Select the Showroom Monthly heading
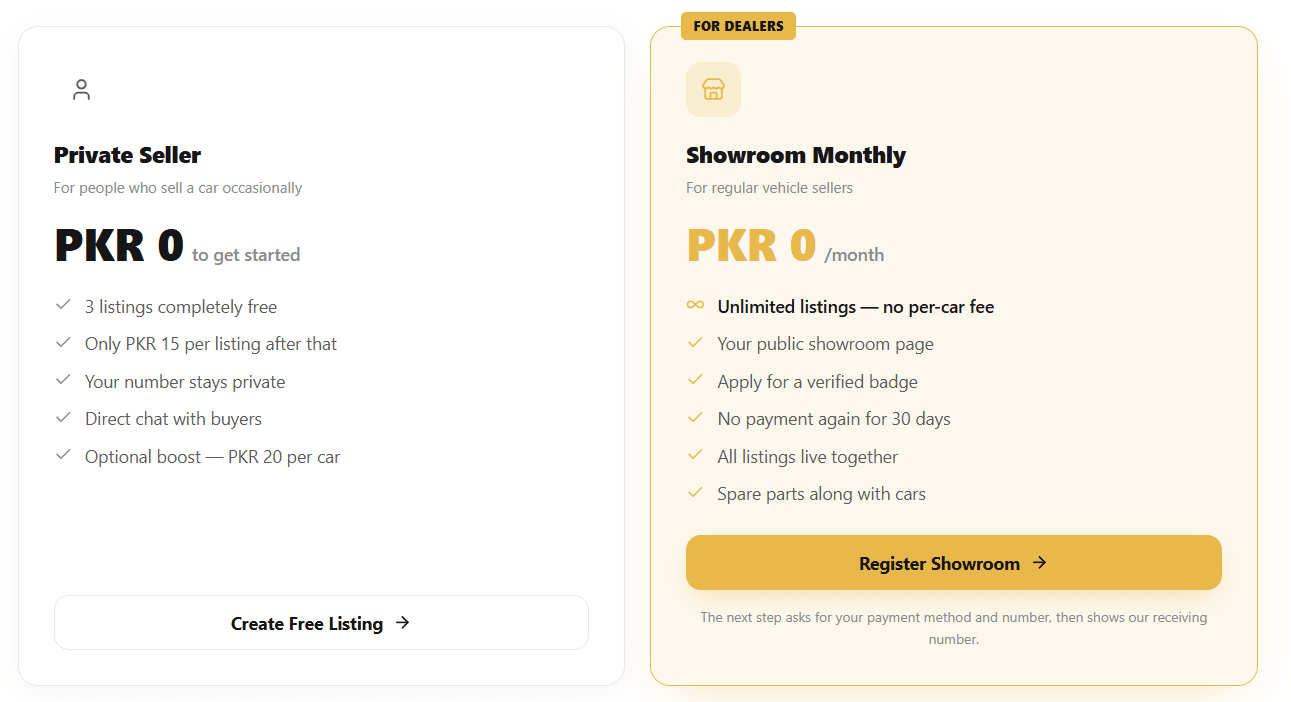This screenshot has height=702, width=1291. (796, 155)
